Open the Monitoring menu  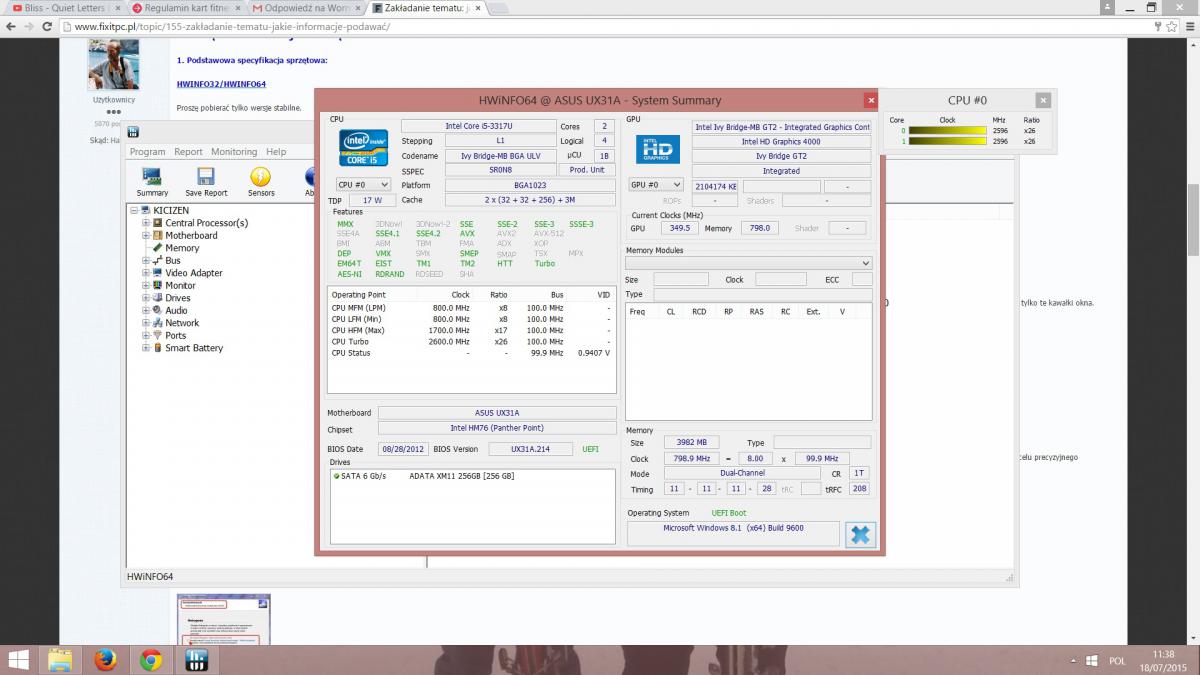pos(234,152)
